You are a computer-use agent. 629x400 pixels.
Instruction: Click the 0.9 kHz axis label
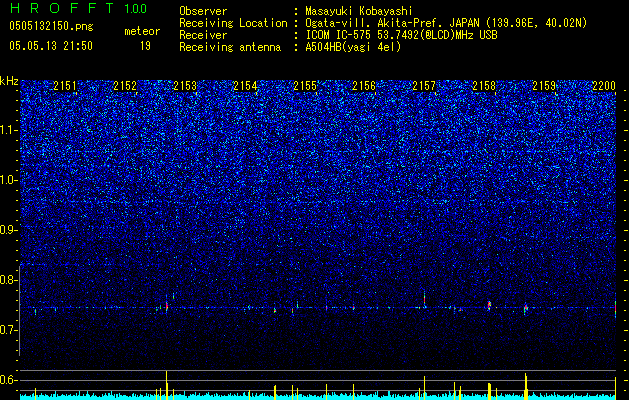coord(9,230)
